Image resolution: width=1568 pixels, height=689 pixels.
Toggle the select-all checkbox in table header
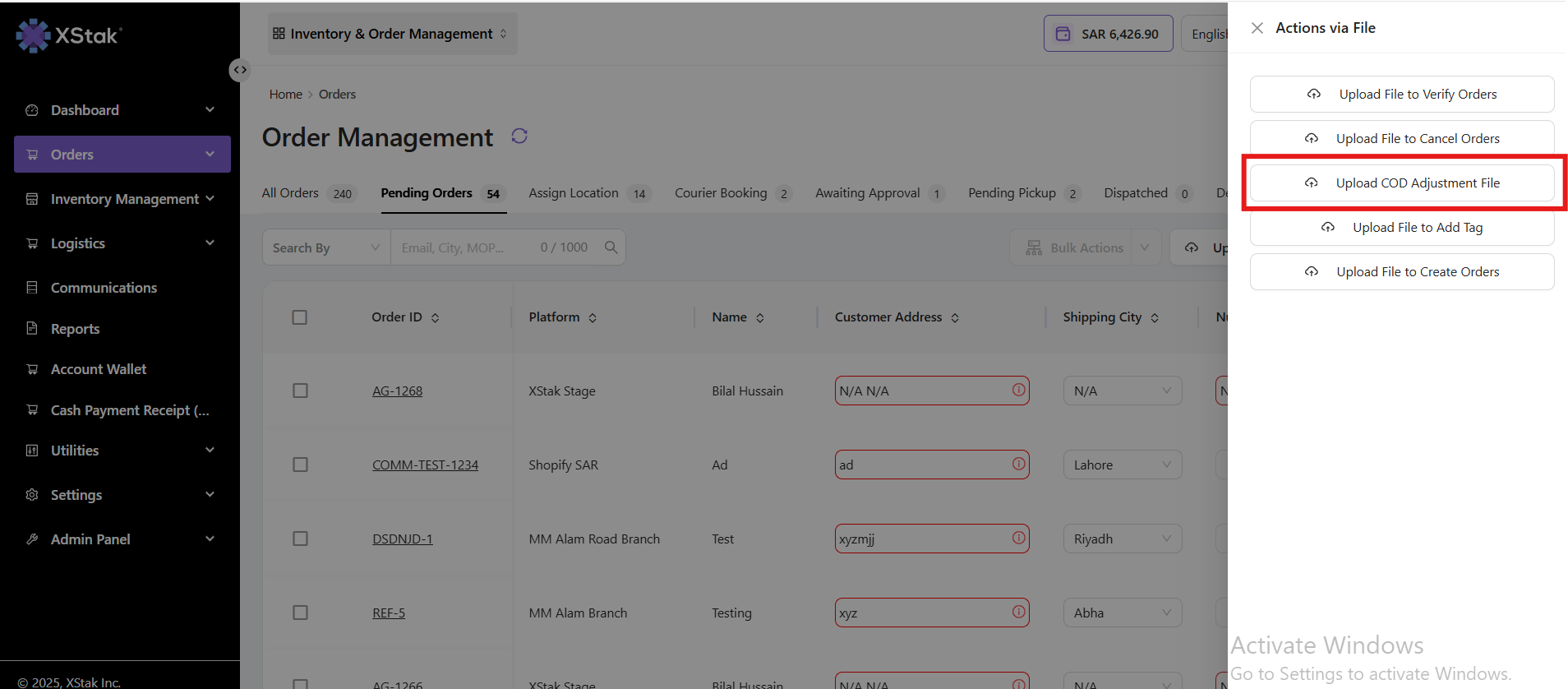point(299,317)
